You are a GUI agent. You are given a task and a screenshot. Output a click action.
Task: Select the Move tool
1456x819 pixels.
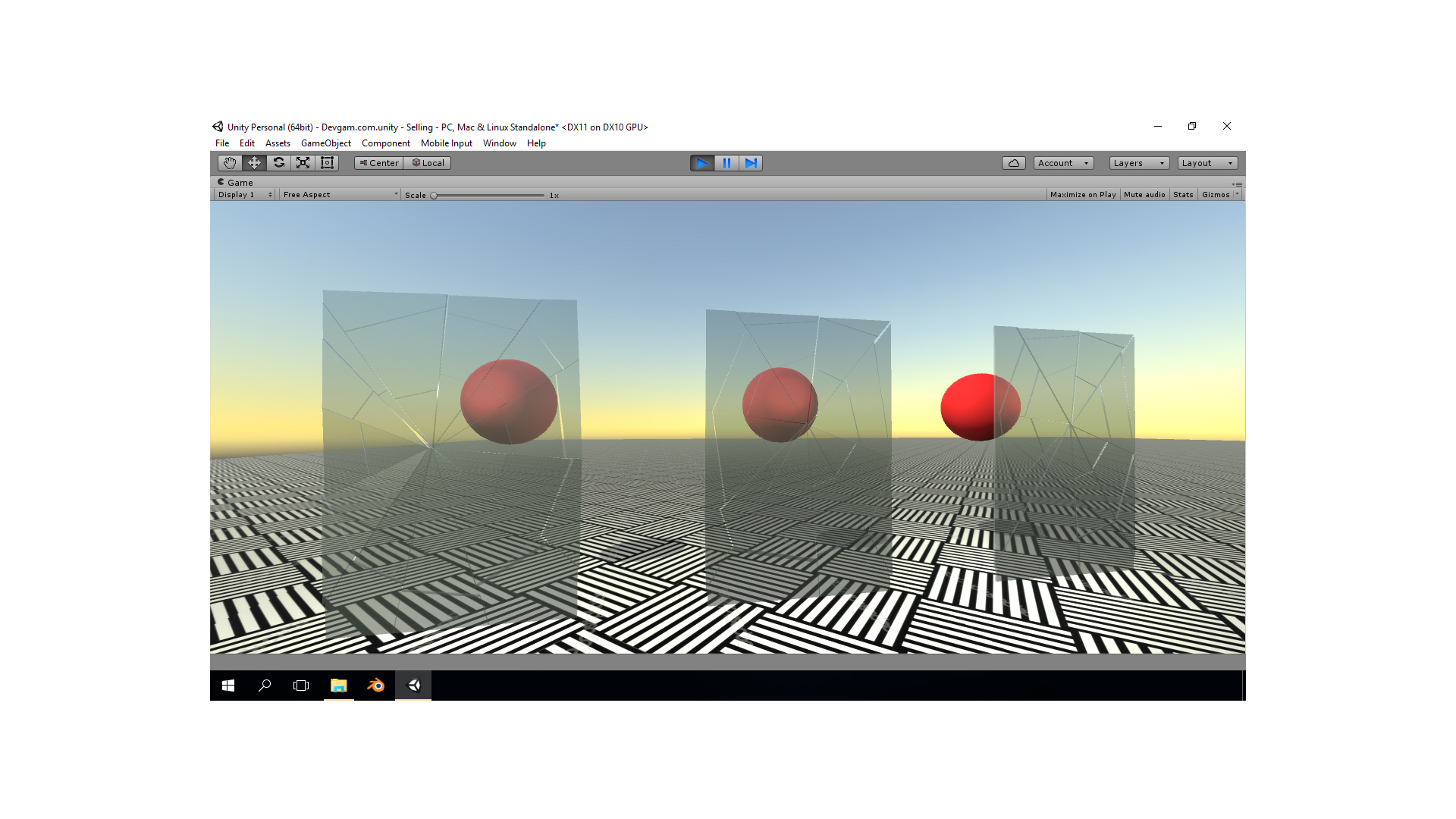point(254,163)
